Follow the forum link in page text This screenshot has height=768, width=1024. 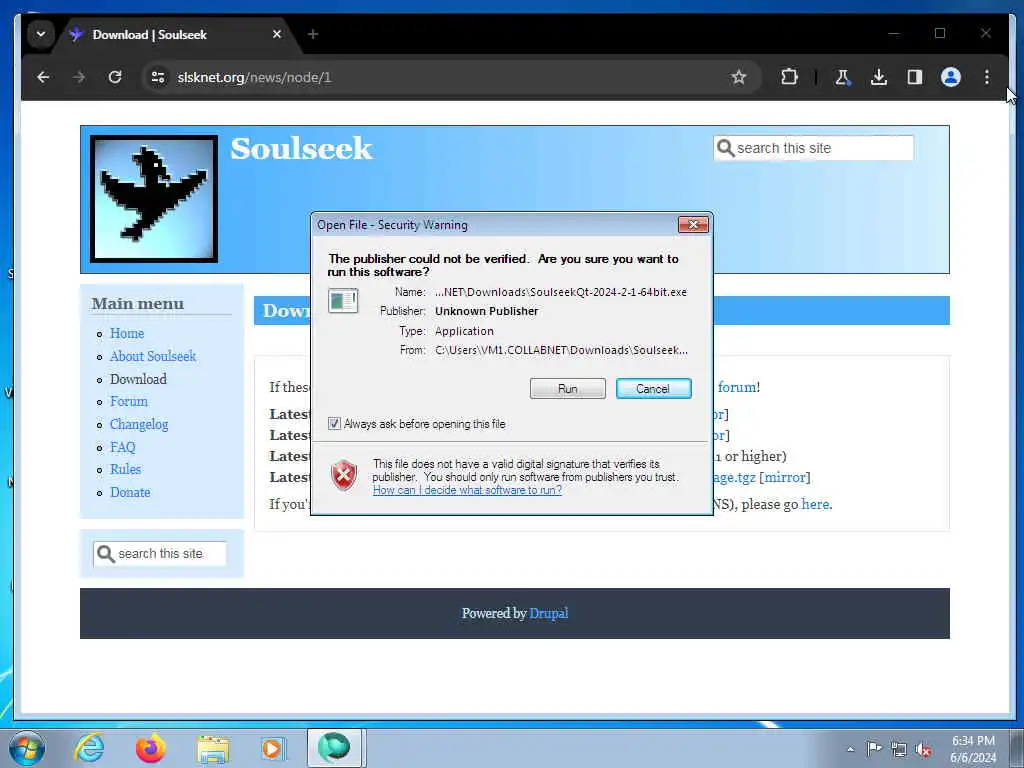click(737, 387)
